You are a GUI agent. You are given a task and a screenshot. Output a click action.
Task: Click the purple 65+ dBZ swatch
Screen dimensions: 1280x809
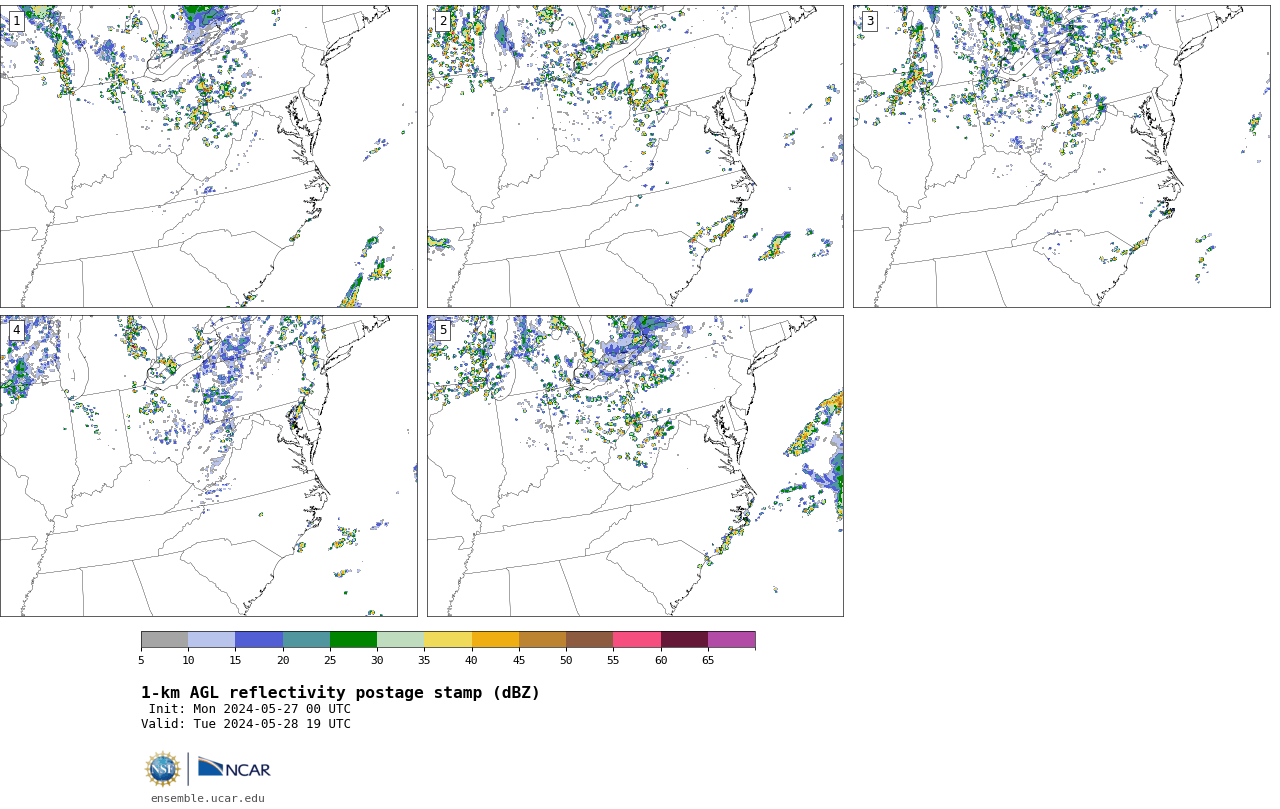tap(731, 640)
